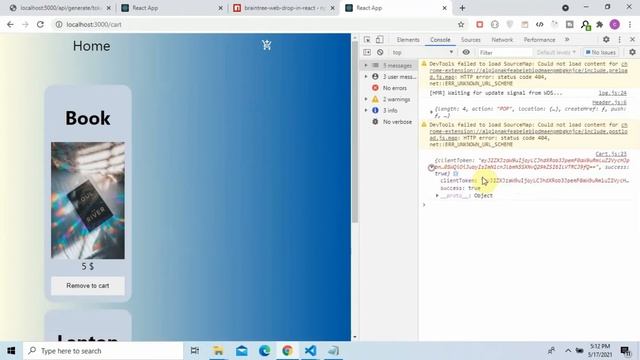
Task: Close the braintree-web-drop-in-react tab
Action: click(x=332, y=8)
